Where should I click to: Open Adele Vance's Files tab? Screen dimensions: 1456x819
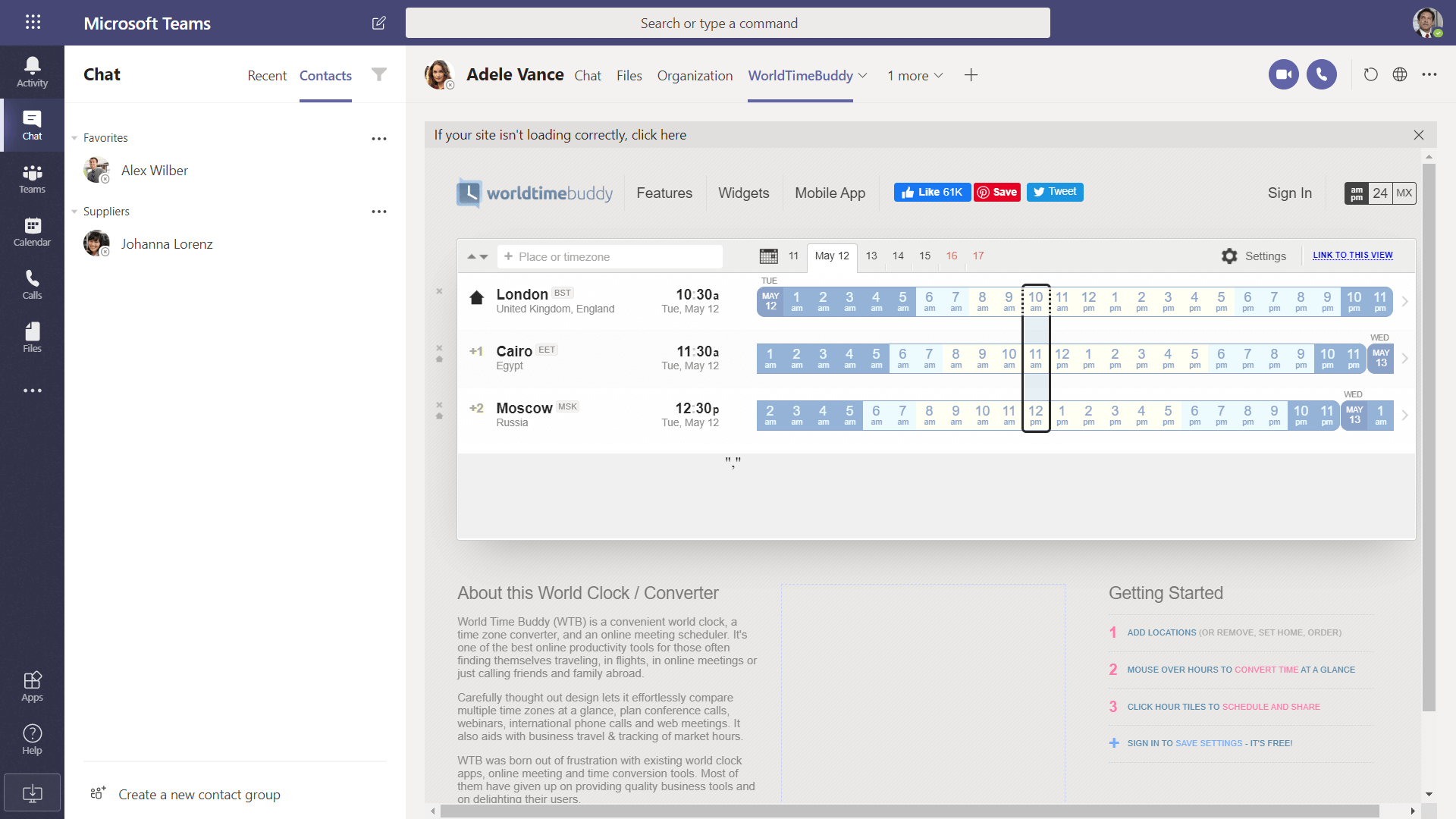point(629,76)
